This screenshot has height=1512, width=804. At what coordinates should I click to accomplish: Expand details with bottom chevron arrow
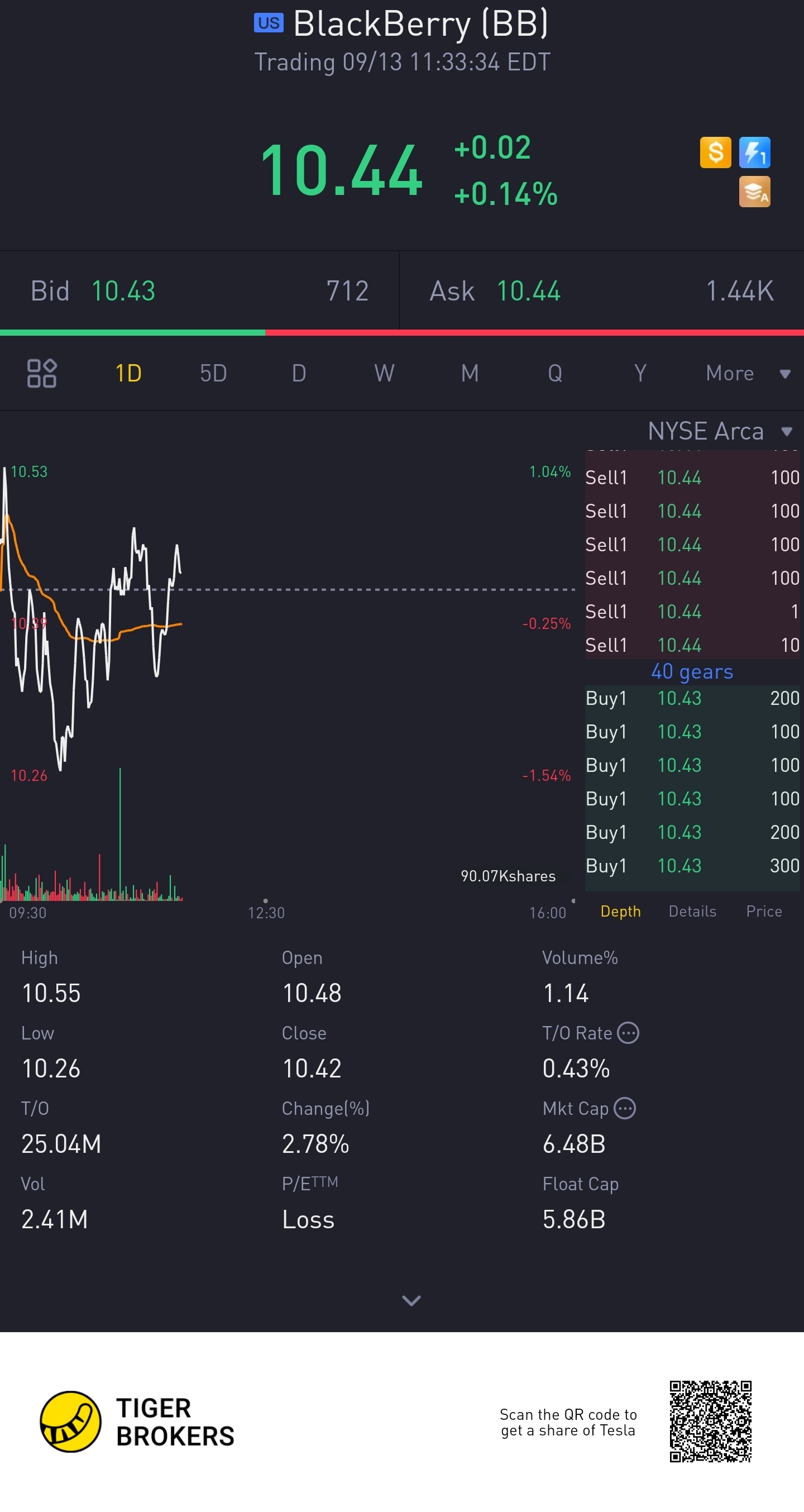click(x=411, y=1301)
